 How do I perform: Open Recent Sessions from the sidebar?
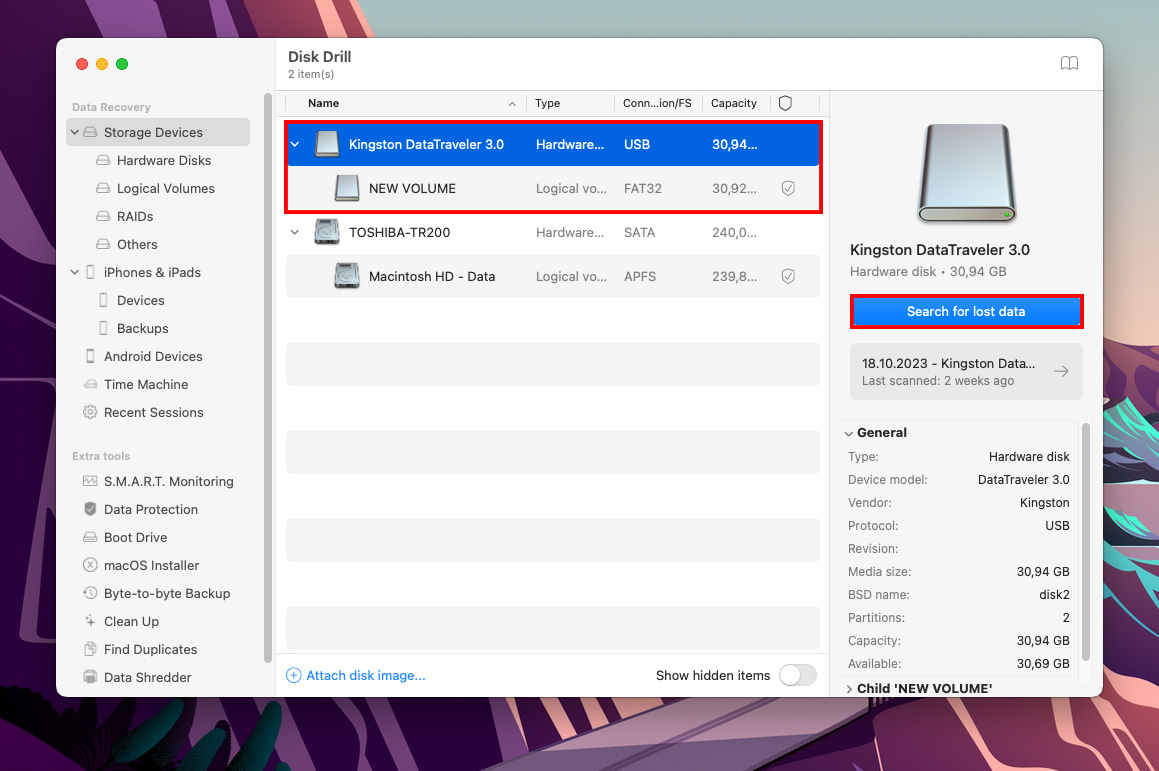tap(151, 412)
